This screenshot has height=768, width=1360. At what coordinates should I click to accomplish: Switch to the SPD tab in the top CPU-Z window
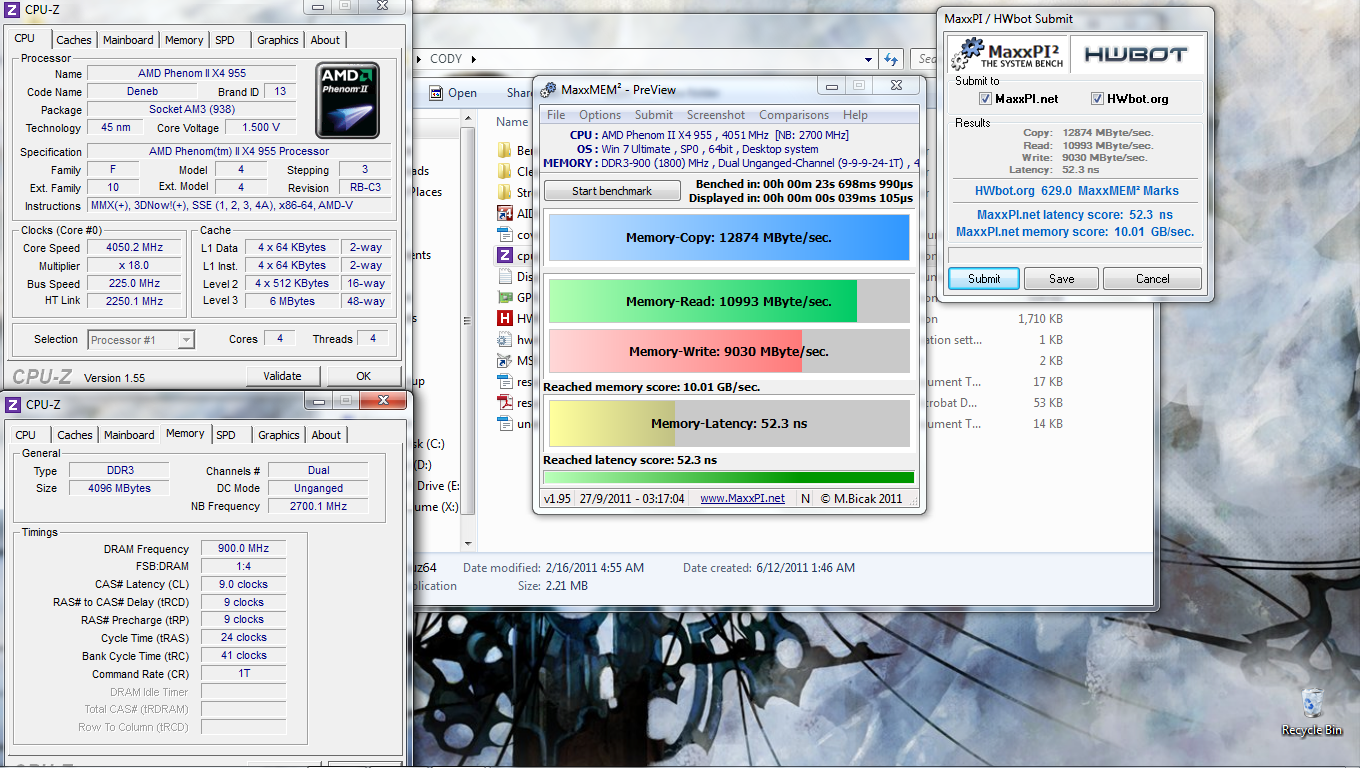point(225,40)
